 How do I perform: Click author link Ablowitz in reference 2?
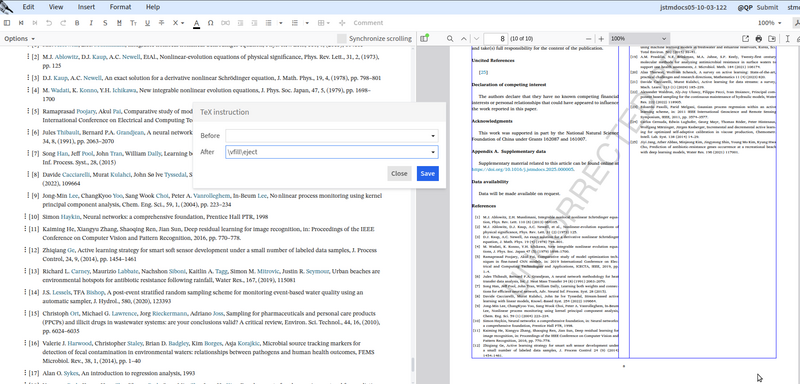point(65,57)
